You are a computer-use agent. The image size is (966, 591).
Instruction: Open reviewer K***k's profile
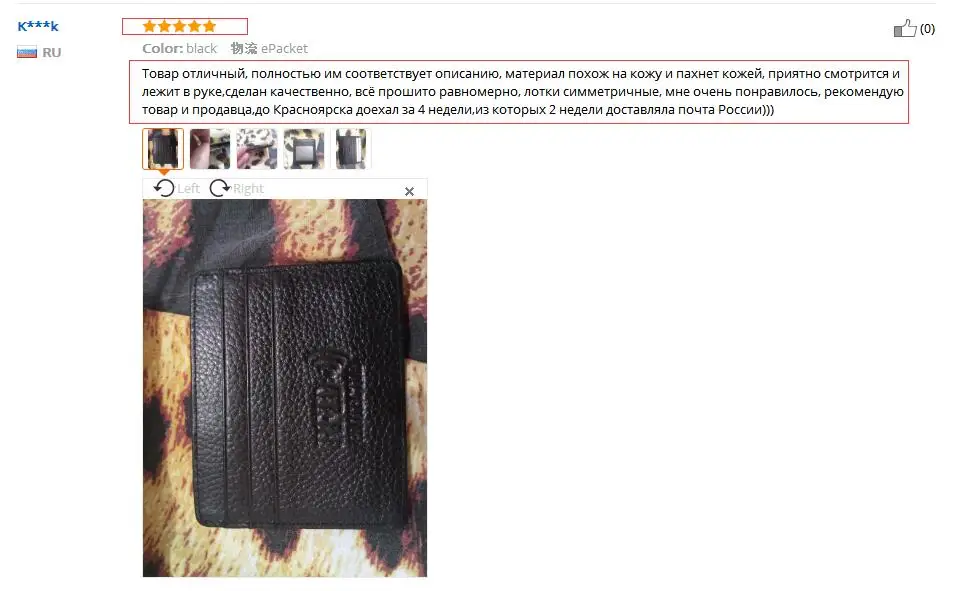point(38,26)
